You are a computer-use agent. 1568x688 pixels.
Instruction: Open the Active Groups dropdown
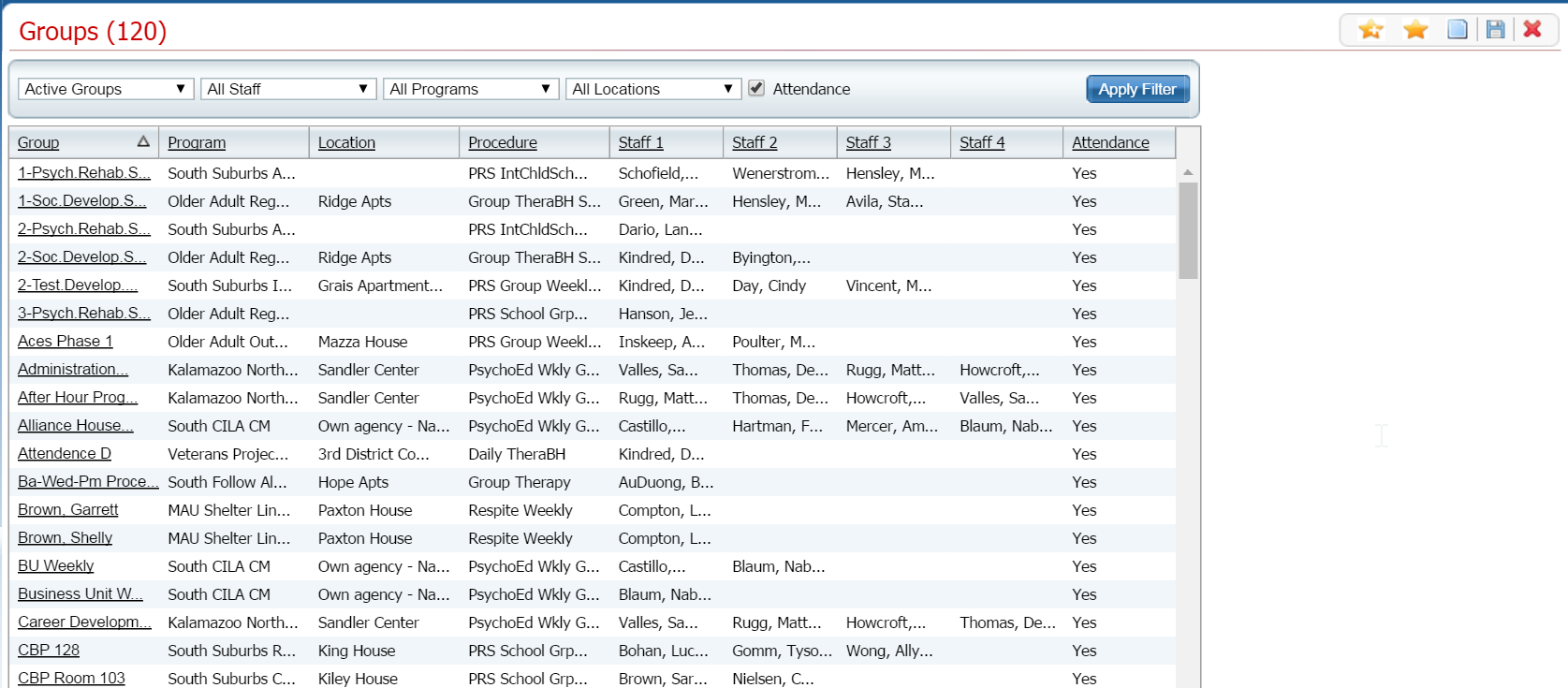[x=106, y=89]
